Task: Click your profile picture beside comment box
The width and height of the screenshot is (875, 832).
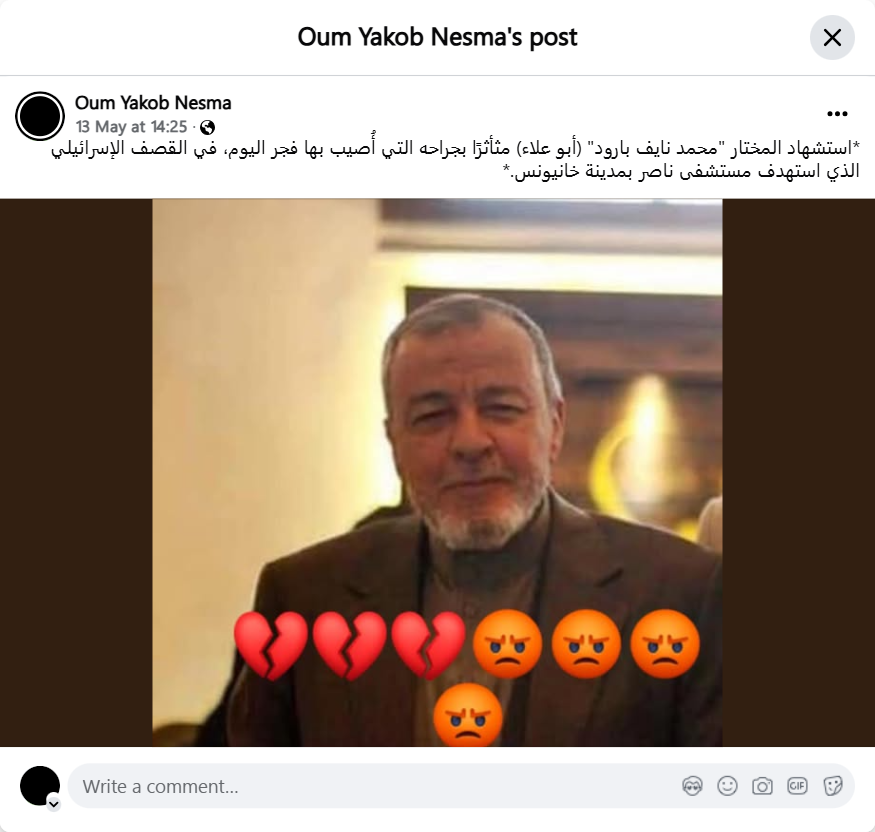Action: tap(40, 786)
